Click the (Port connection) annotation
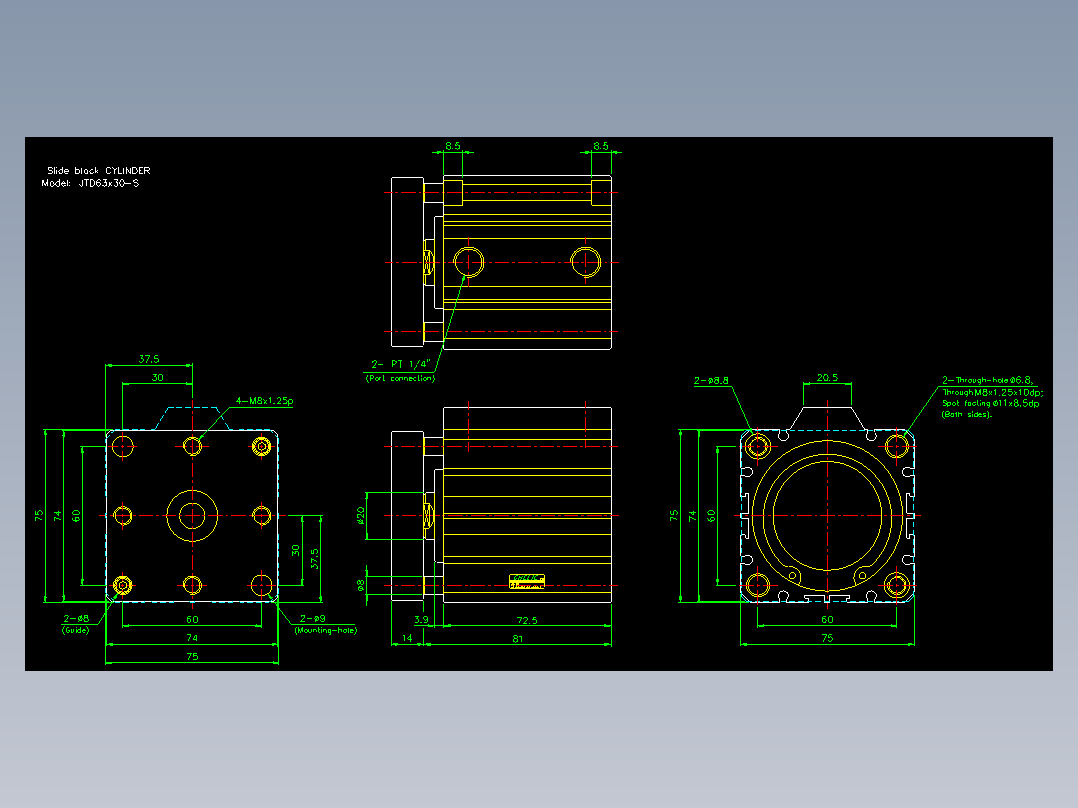This screenshot has height=808, width=1078. [400, 378]
